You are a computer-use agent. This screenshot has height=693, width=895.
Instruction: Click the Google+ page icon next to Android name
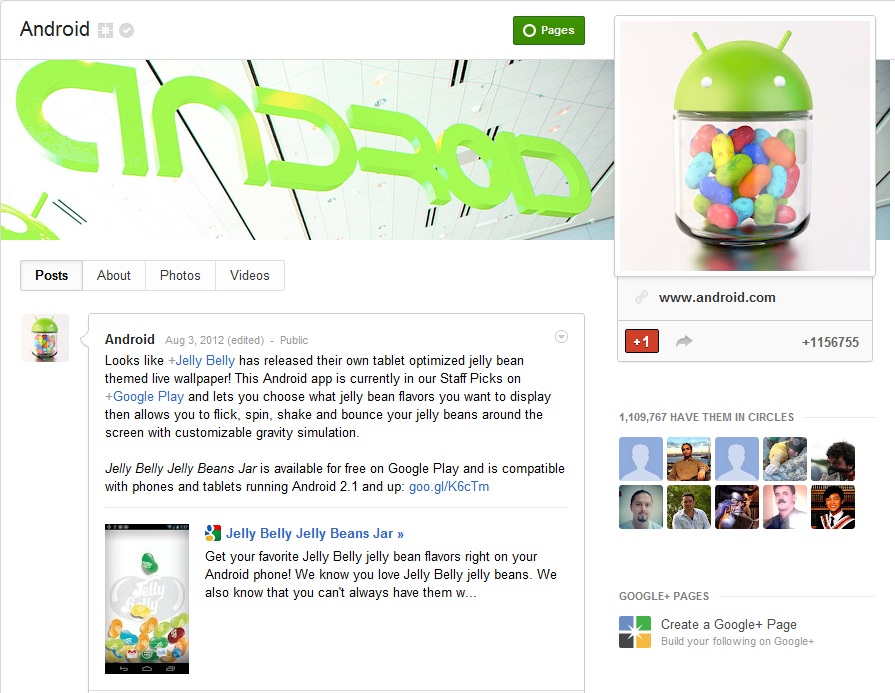tap(106, 30)
